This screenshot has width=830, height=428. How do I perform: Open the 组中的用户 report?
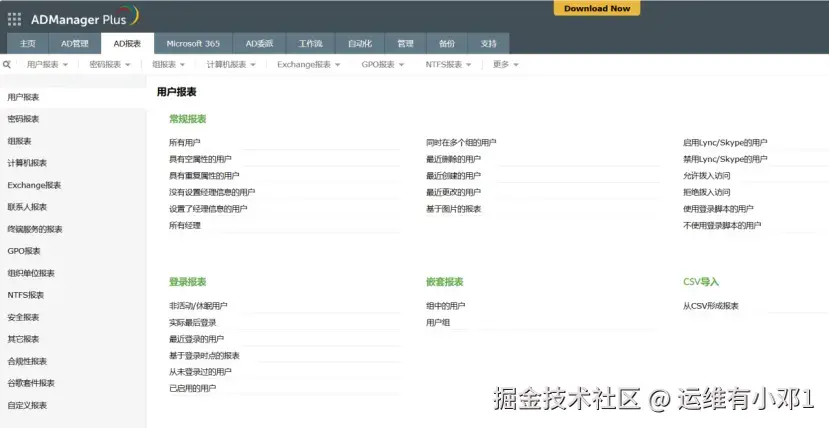[x=446, y=306]
